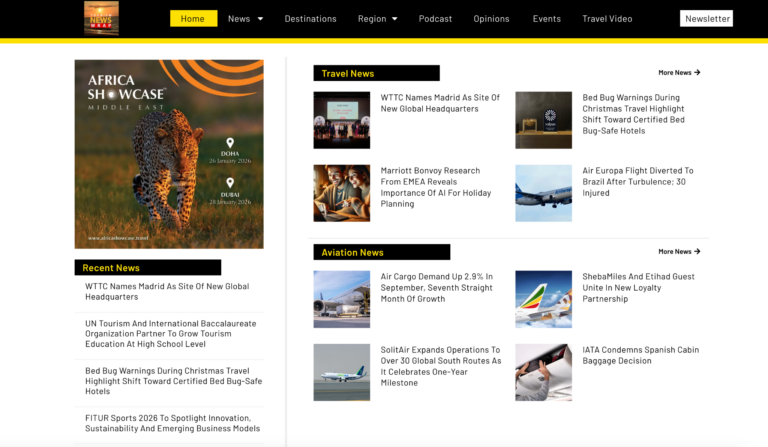Open IATA Condemns Spanish Cabin Baggage headline

coord(641,355)
